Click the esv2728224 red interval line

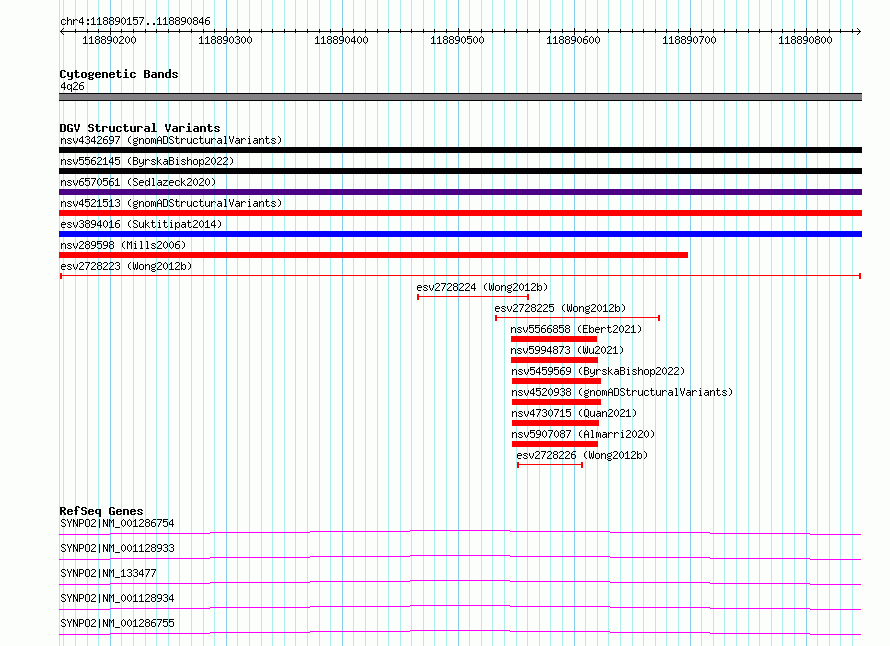(473, 297)
